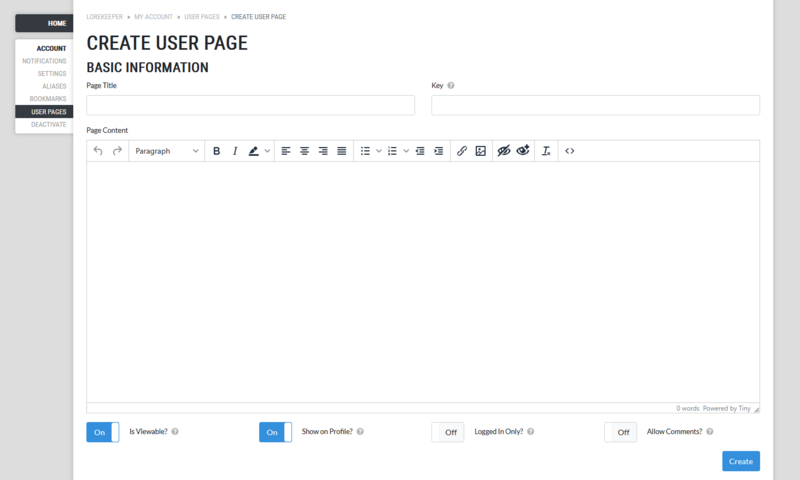Insert a numbered list

click(x=392, y=151)
